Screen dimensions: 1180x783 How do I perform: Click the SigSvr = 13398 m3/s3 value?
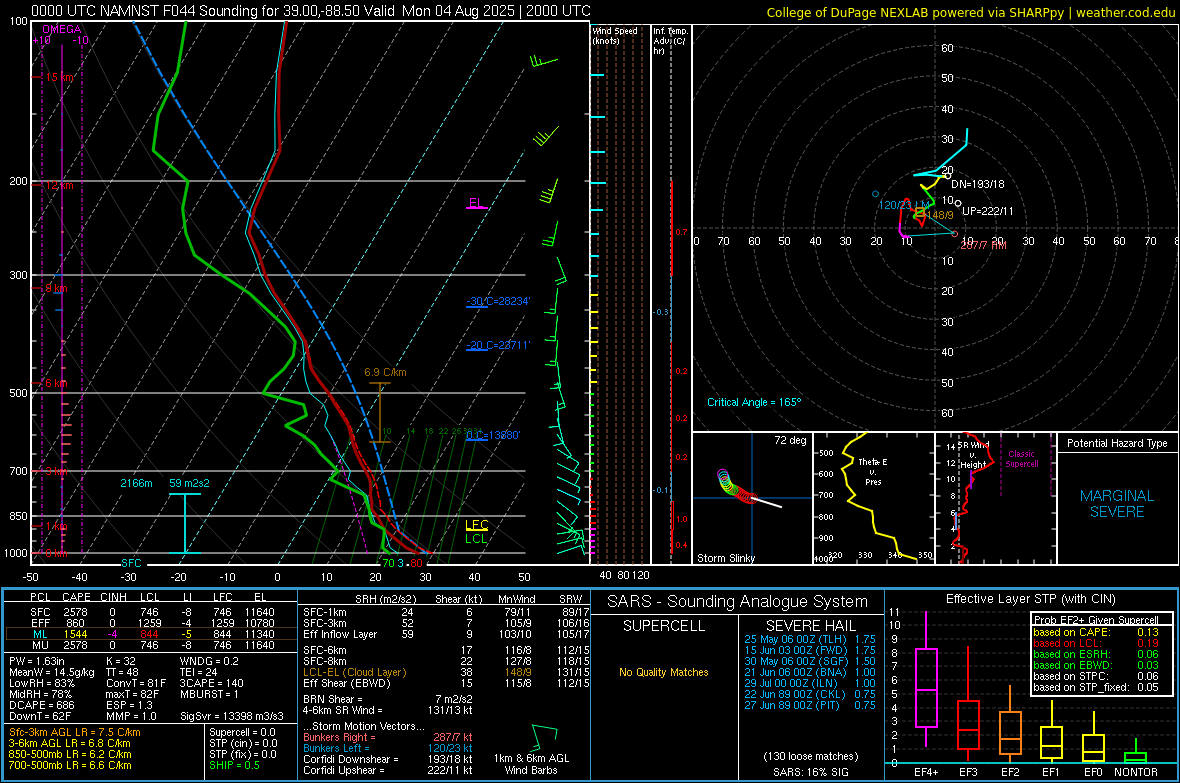tap(232, 717)
